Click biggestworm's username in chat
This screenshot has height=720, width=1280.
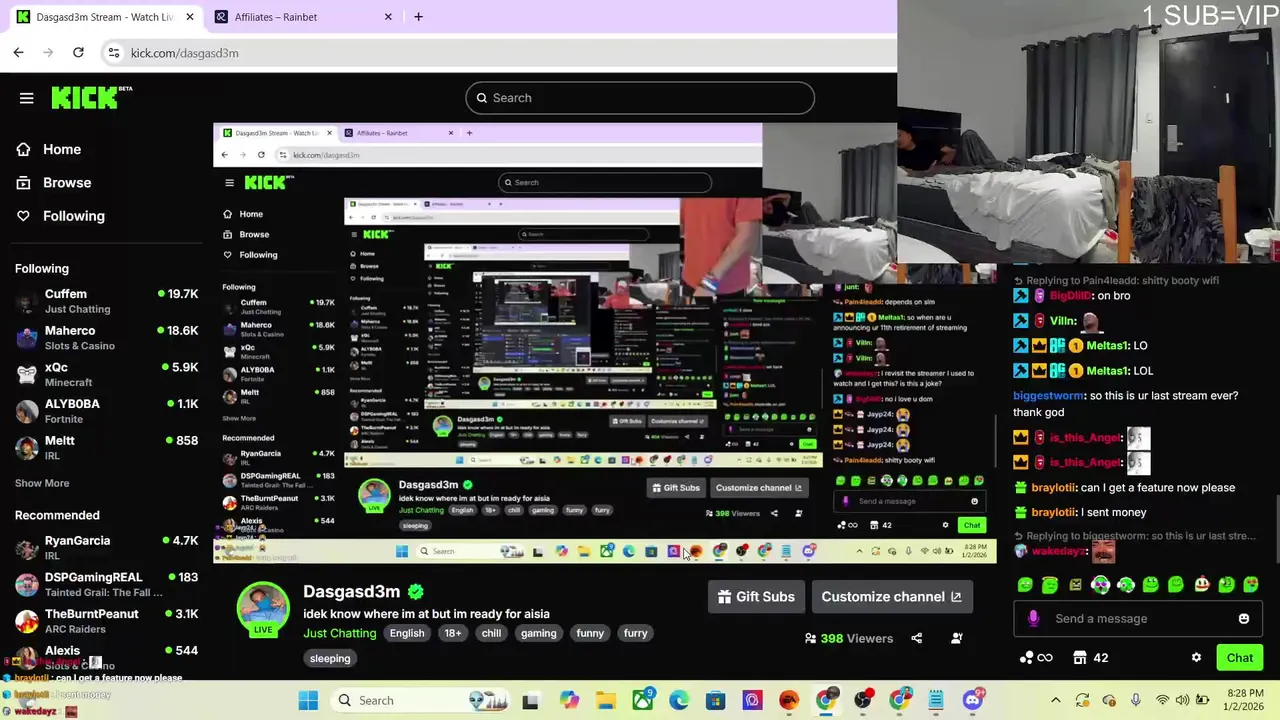click(x=1049, y=396)
